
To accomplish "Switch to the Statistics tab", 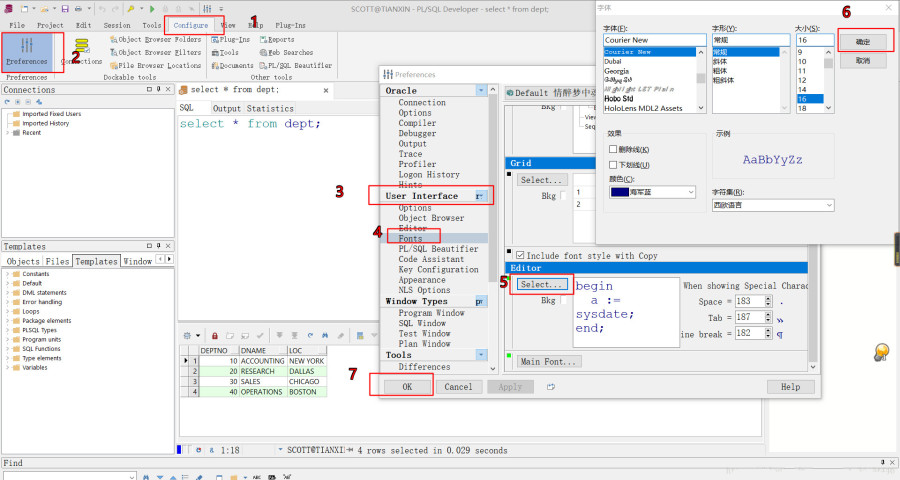I will 270,108.
